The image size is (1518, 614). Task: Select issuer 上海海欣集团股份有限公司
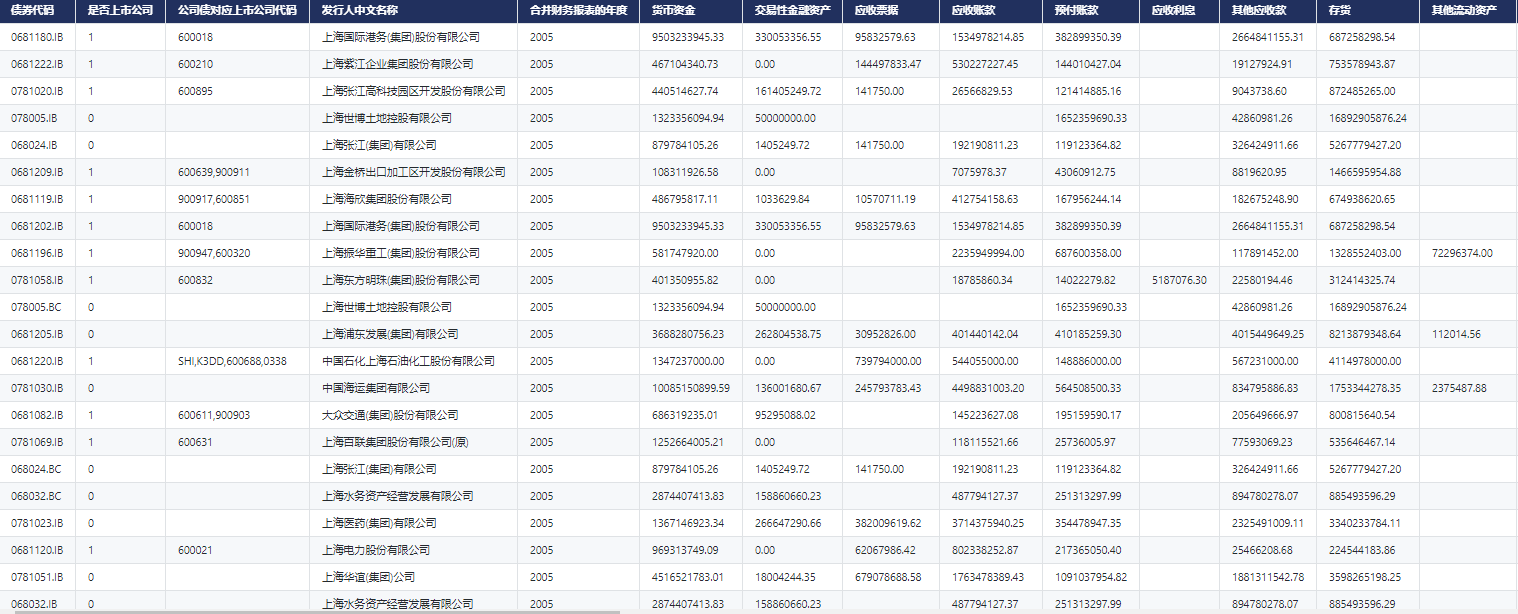coord(387,199)
